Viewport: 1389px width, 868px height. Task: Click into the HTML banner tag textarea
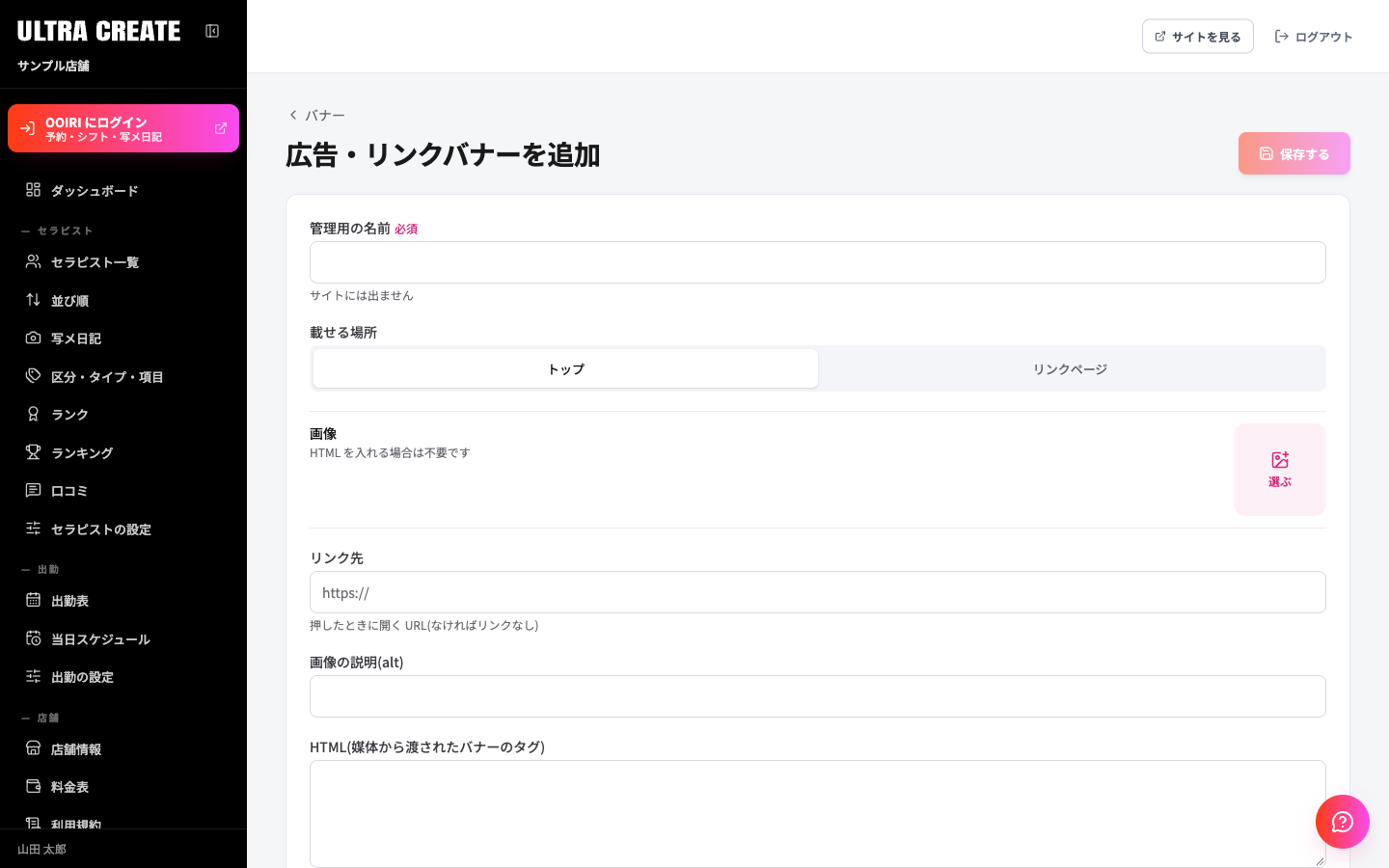point(818,814)
